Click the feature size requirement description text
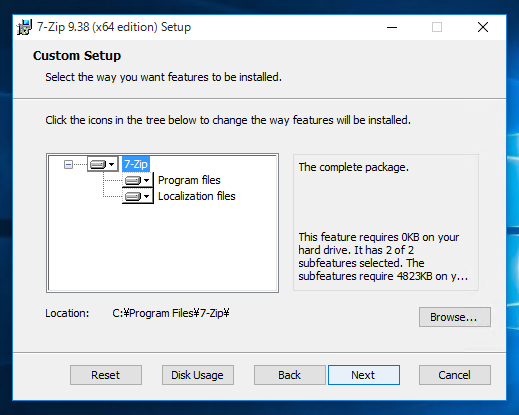519x415 pixels. point(383,257)
